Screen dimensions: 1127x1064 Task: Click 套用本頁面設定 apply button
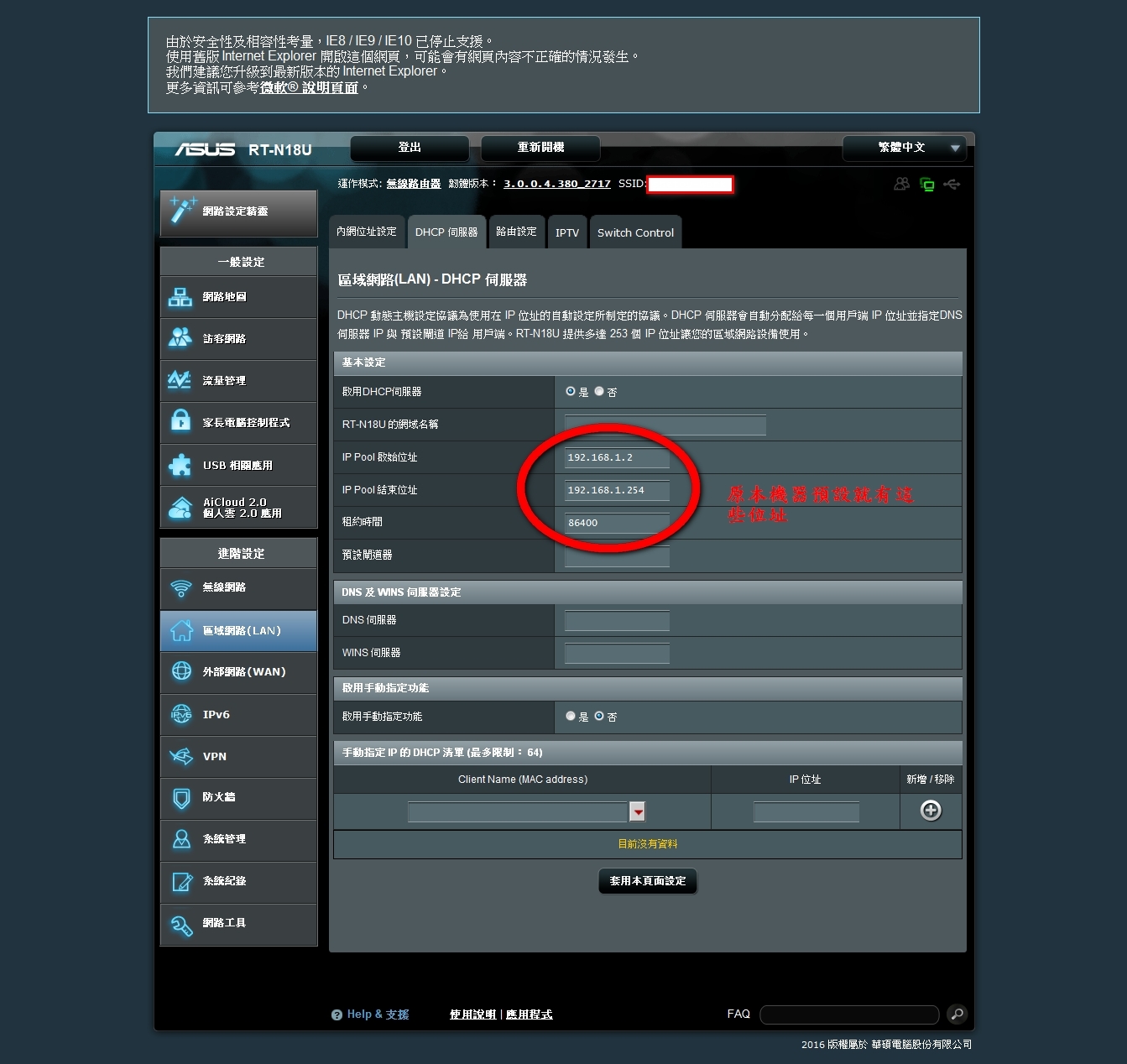click(x=648, y=881)
